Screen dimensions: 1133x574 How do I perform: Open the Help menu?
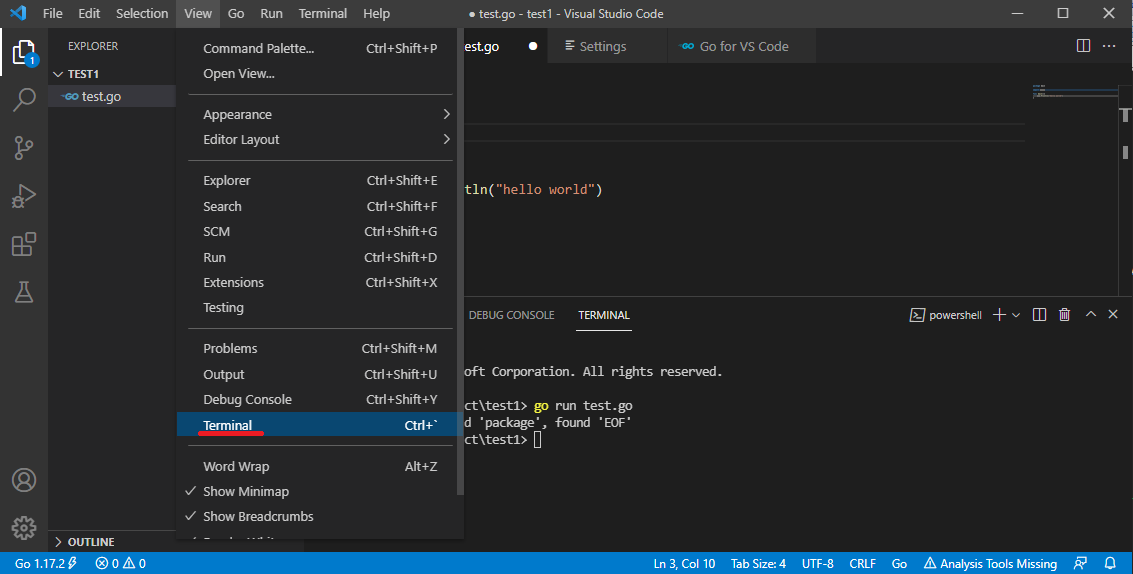(376, 13)
